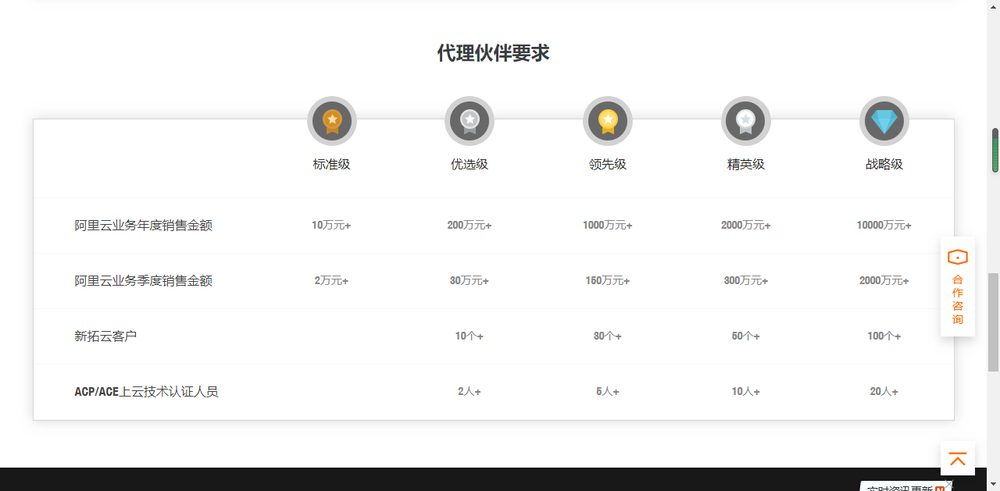Click the 10万元+ annual sales value
Viewport: 1000px width, 491px height.
point(332,225)
